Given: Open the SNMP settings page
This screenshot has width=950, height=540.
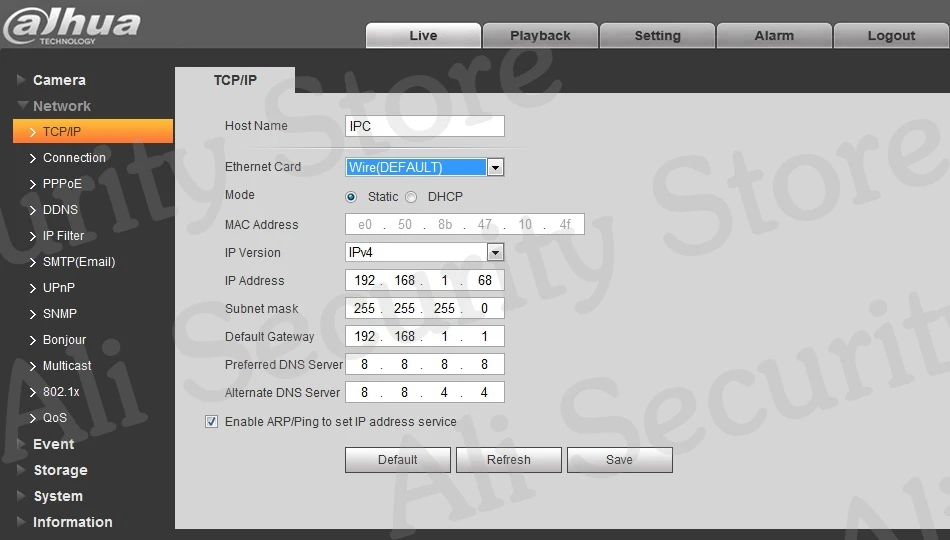Looking at the screenshot, I should click(x=59, y=314).
